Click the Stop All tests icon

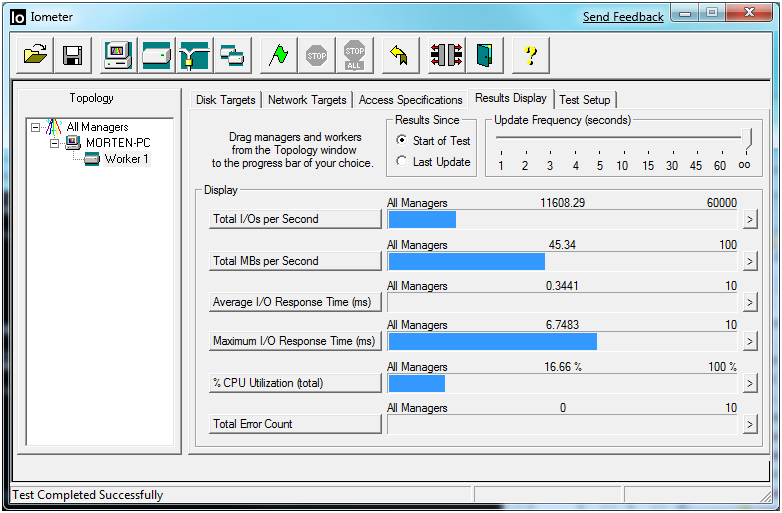(x=355, y=55)
